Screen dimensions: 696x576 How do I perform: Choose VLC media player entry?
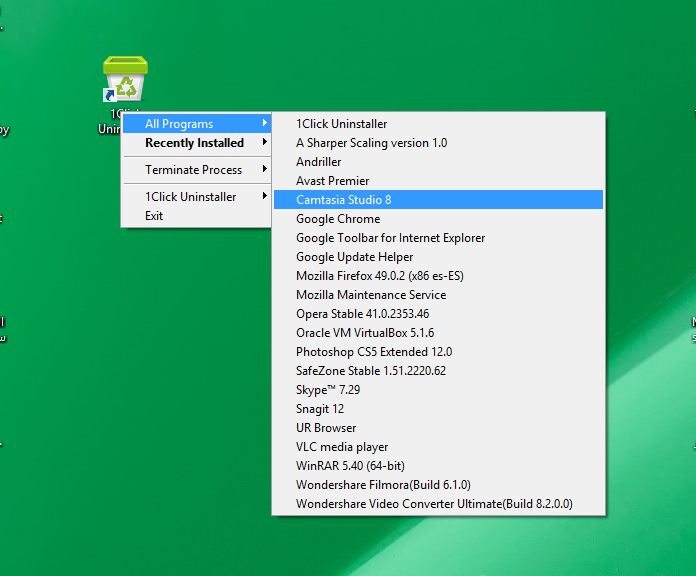click(342, 447)
